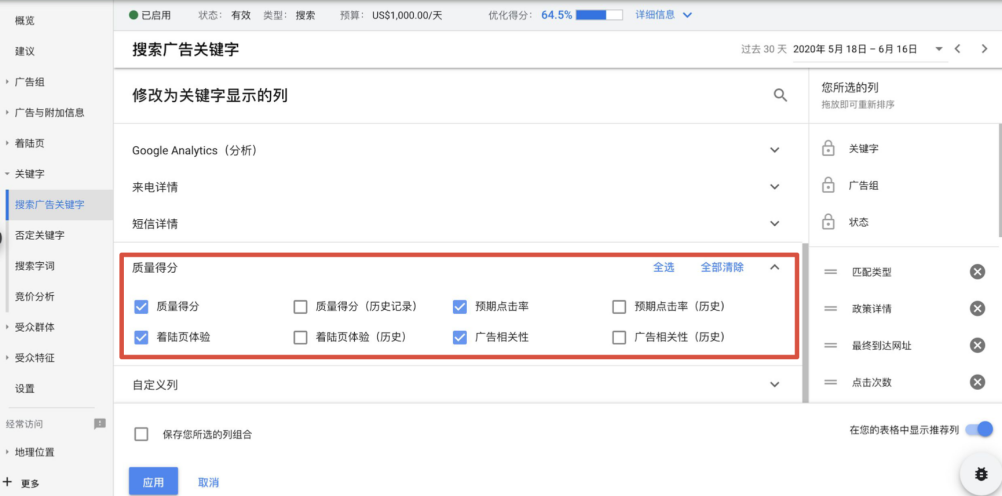Uncheck the 质量得分 checkbox
This screenshot has width=1002, height=496.
(141, 307)
